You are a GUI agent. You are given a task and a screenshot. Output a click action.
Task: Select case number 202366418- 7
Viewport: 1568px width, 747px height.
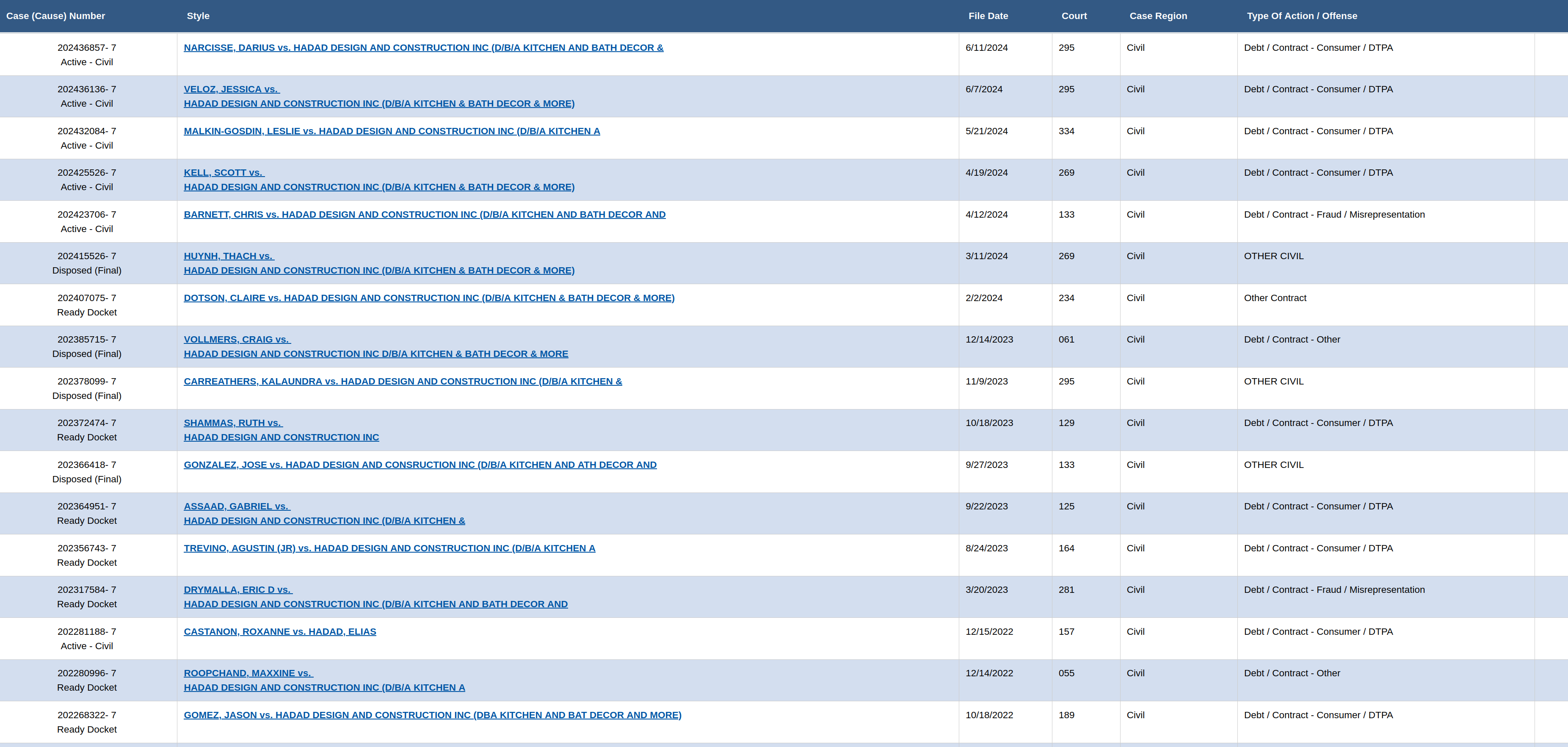pos(86,465)
